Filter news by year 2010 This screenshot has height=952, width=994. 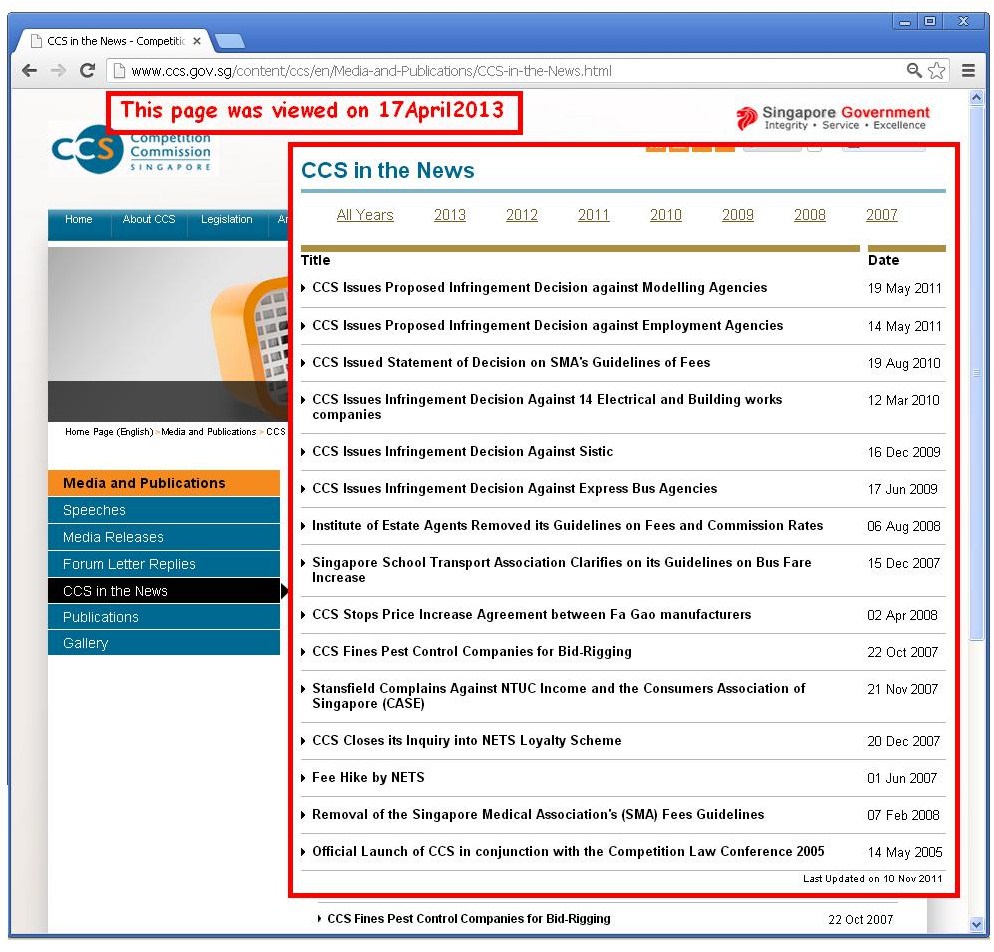[666, 215]
